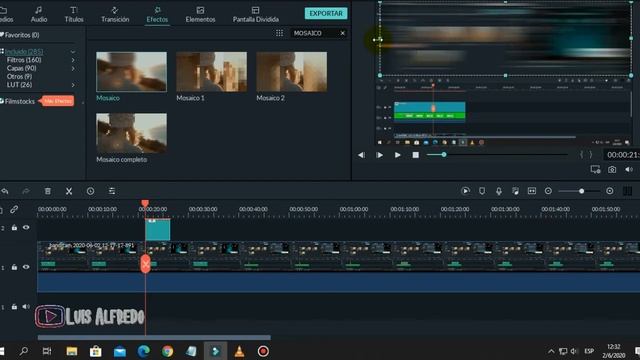Viewport: 640px width, 360px height.
Task: Click the subtitle/caption tool icon
Action: 532,191
